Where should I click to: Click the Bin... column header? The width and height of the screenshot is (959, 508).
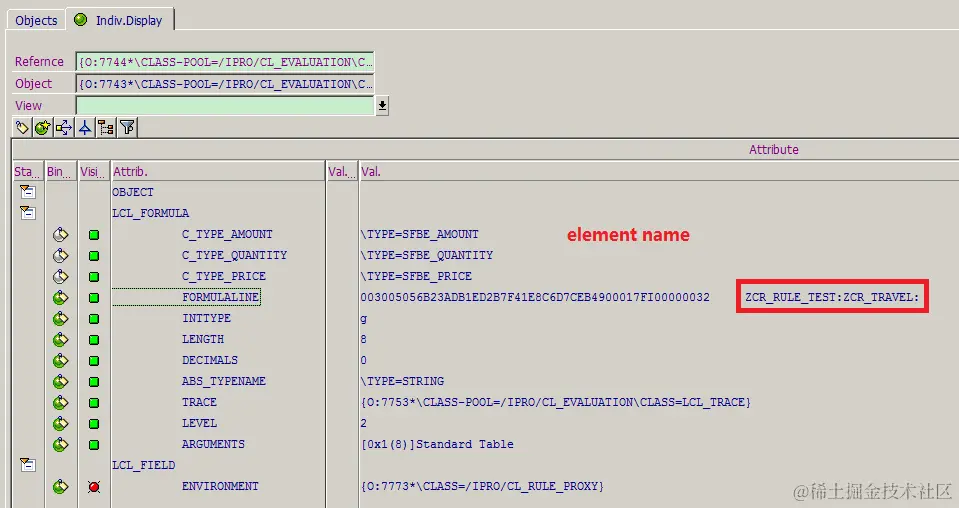click(x=61, y=171)
